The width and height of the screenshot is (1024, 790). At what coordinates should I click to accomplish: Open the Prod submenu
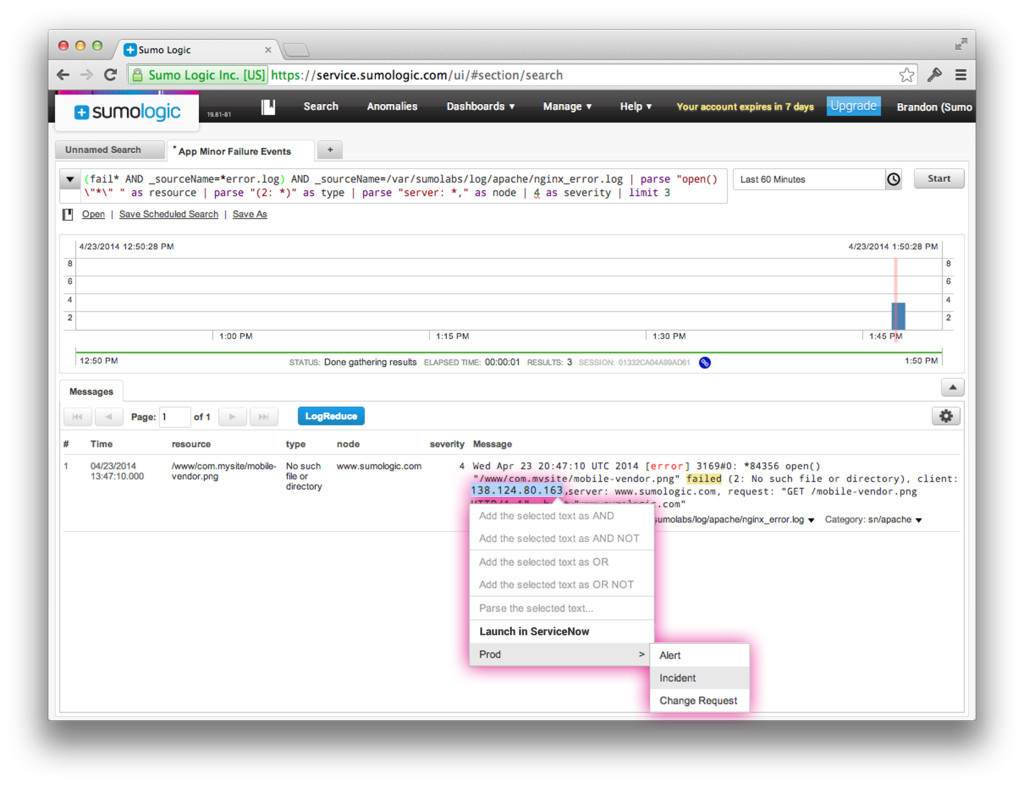(x=562, y=654)
